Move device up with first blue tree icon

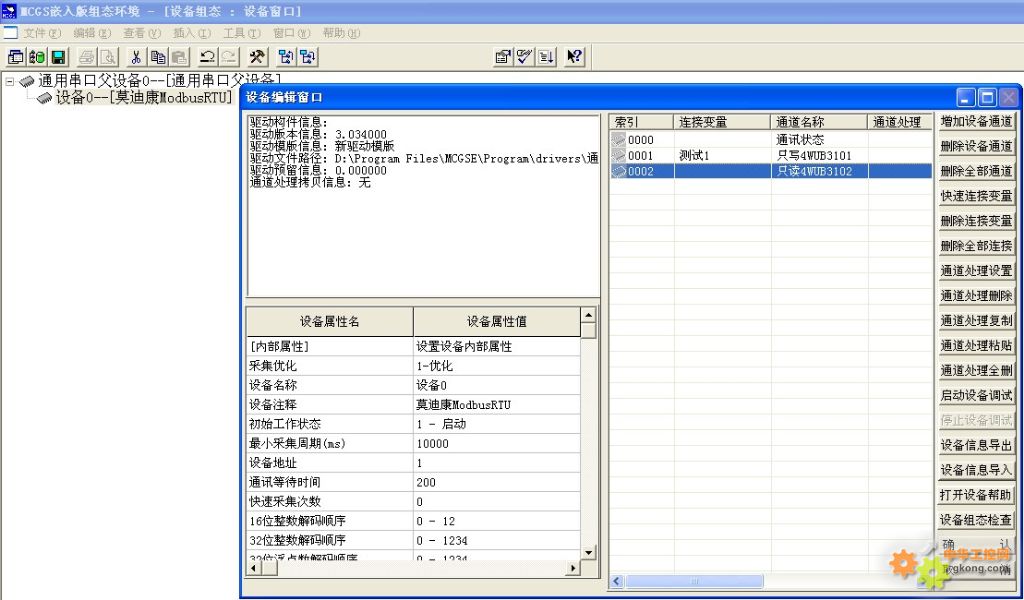(x=286, y=57)
